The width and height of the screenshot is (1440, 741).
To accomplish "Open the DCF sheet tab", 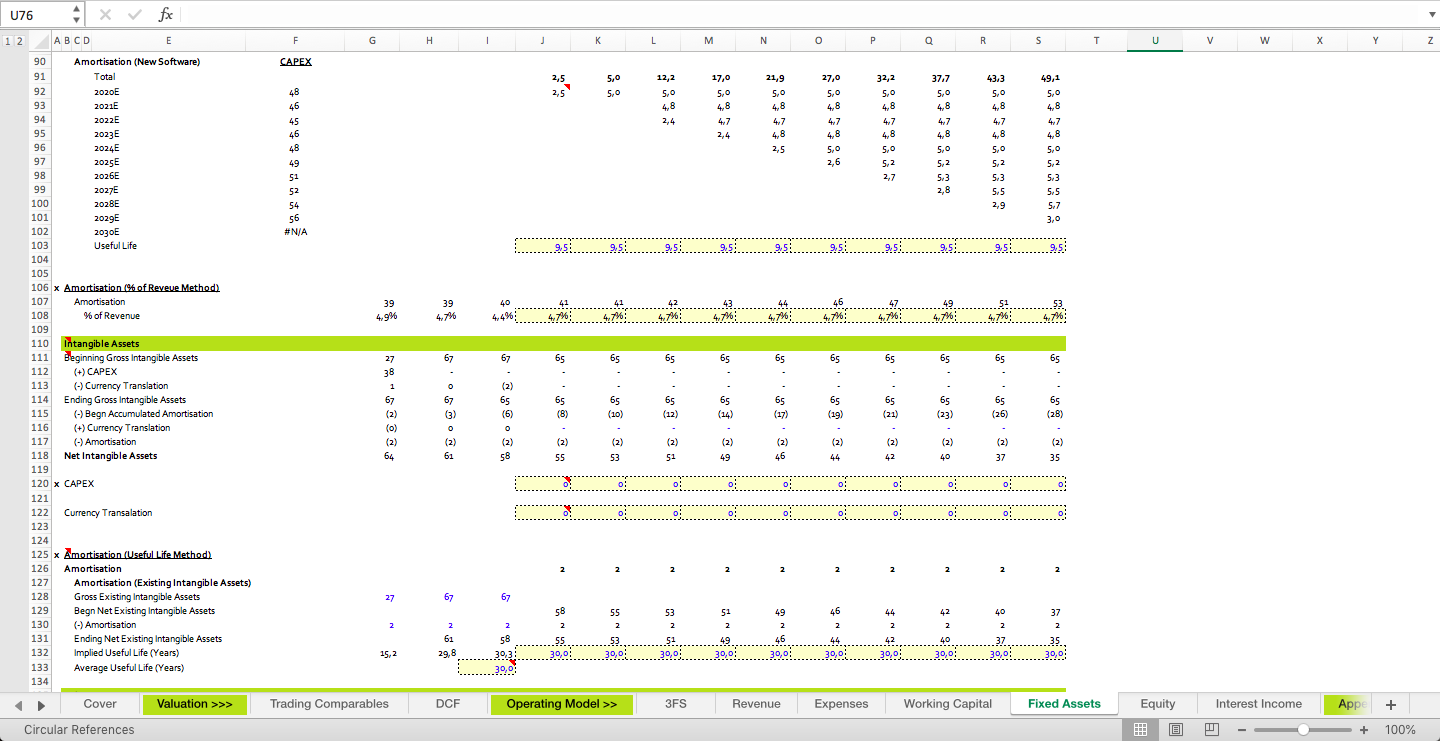I will tap(448, 704).
